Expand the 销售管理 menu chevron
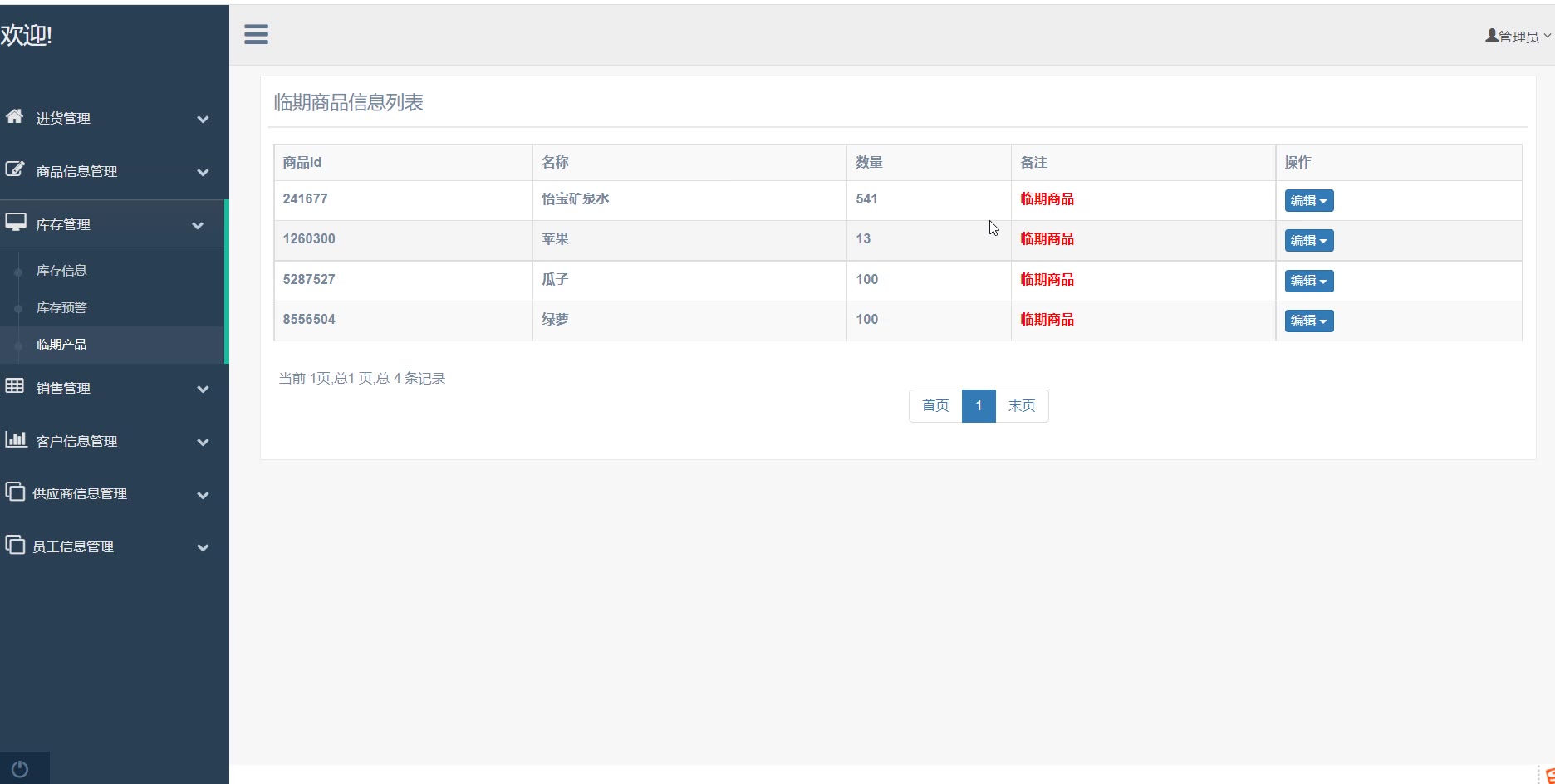The width and height of the screenshot is (1555, 784). click(x=203, y=389)
